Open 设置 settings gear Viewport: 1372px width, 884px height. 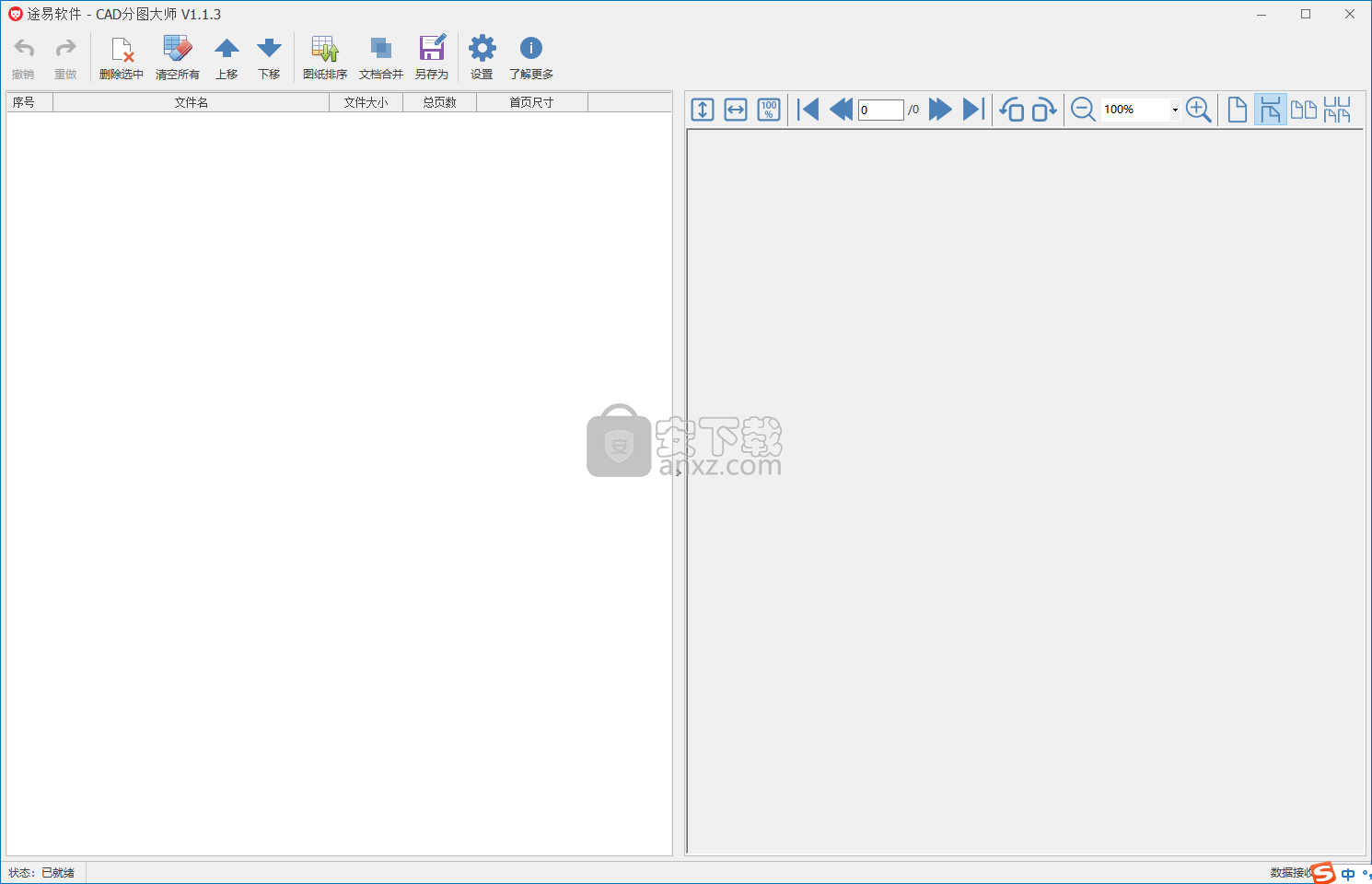point(482,58)
